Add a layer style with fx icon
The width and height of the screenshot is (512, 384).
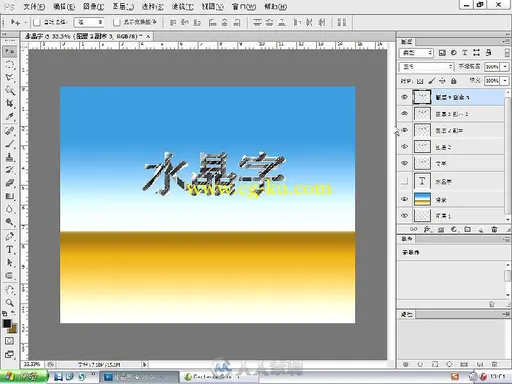(x=427, y=229)
